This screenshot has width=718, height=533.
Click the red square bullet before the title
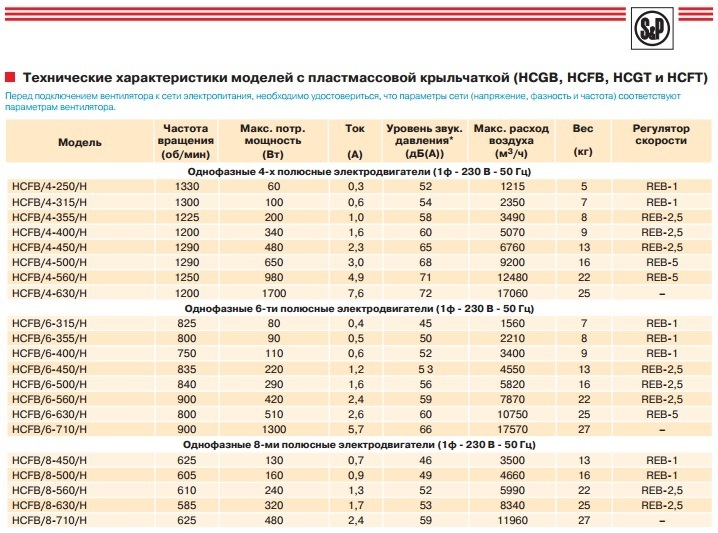[11, 76]
